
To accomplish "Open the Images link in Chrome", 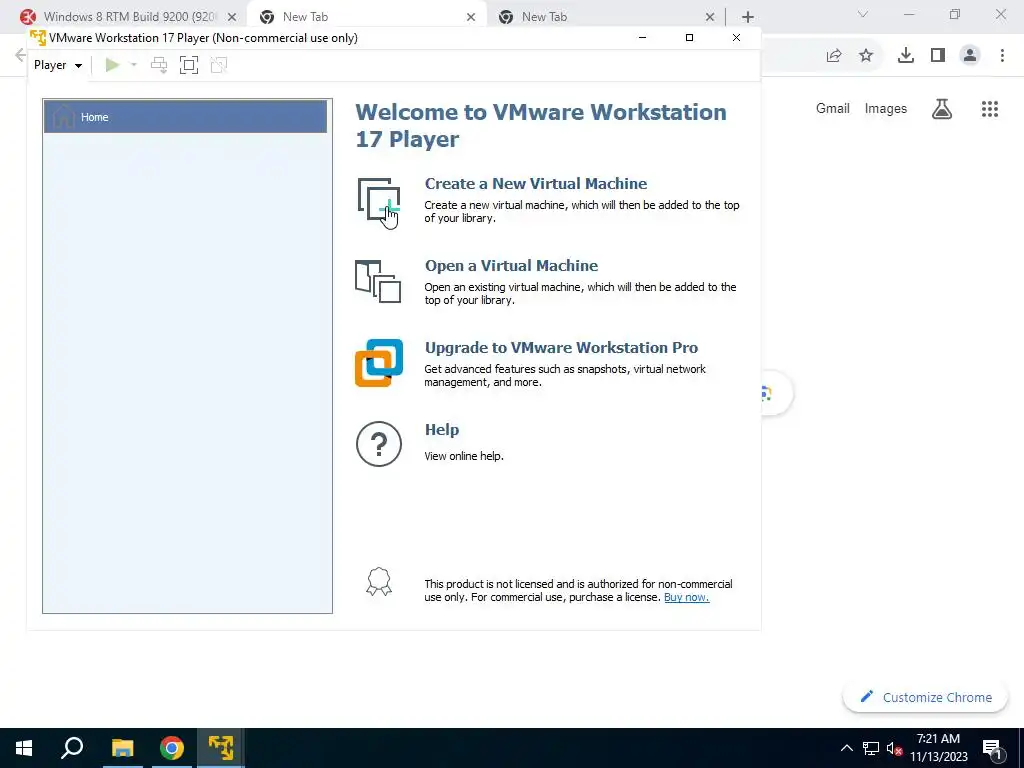I will (x=886, y=108).
